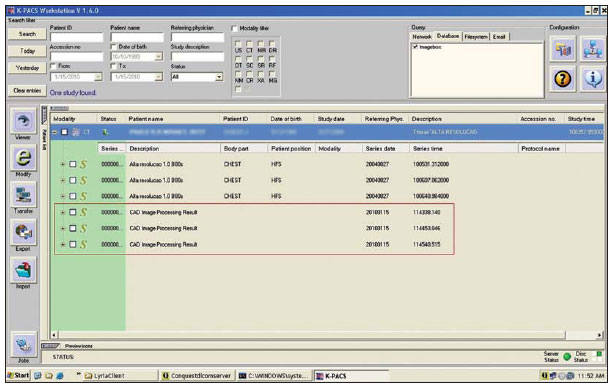Switch to C:\WINDOWS\system command window in taskbar

click(x=274, y=376)
